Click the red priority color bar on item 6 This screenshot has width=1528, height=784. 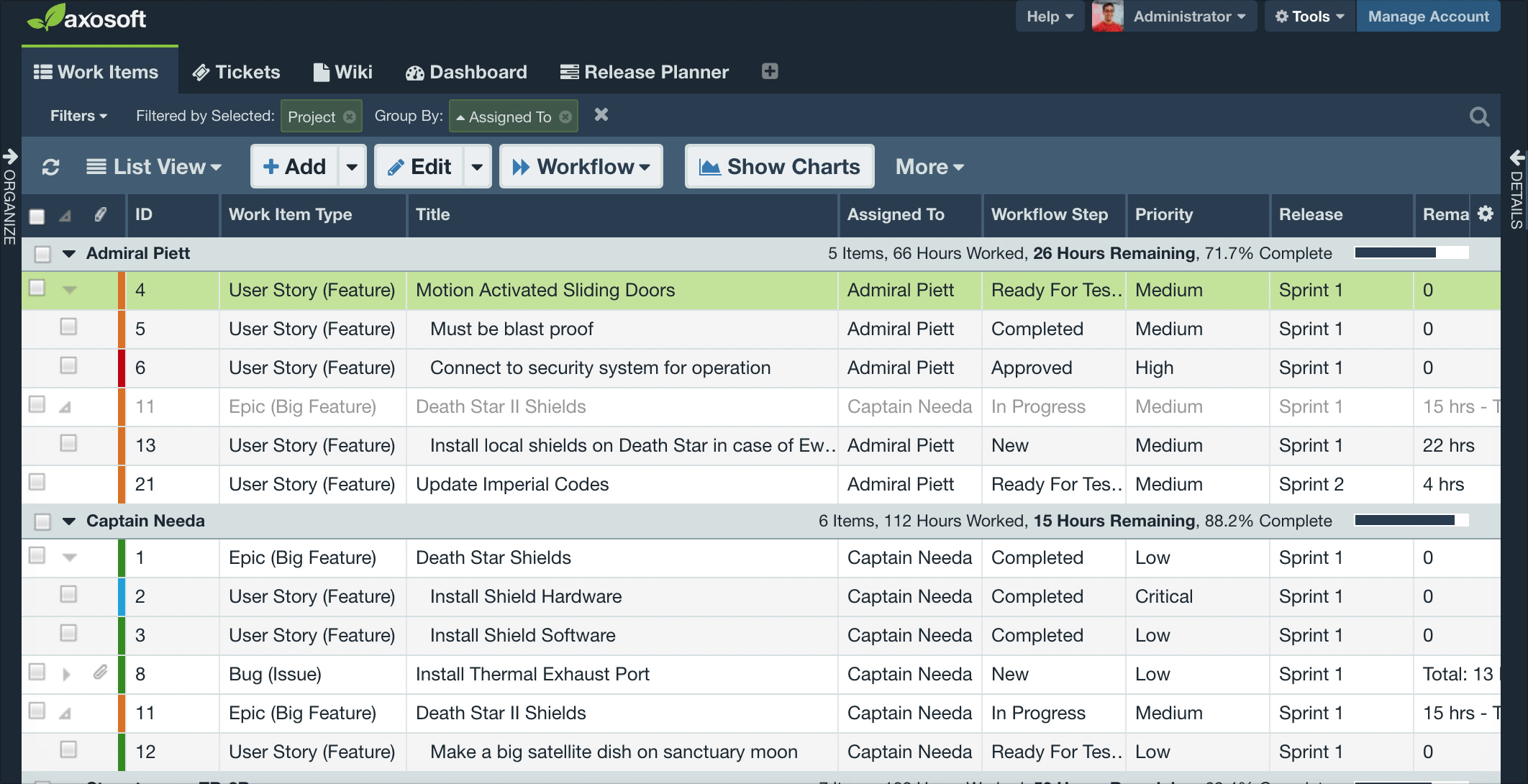(122, 368)
